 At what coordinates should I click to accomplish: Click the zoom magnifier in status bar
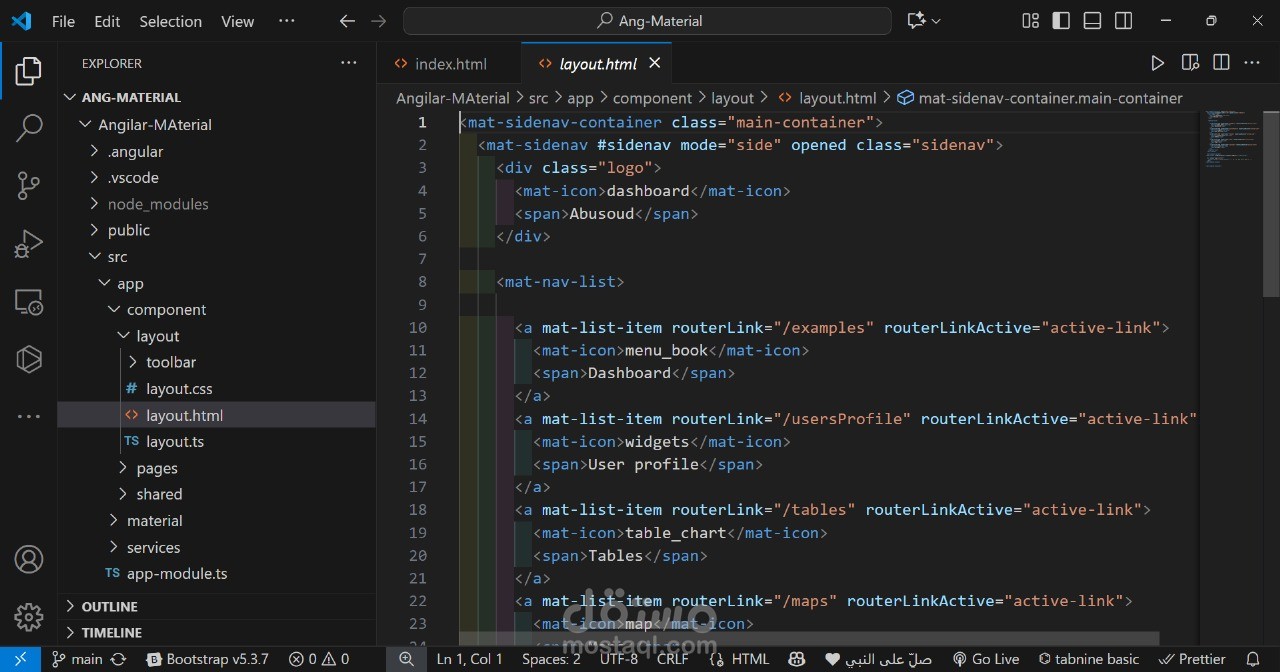coord(406,659)
